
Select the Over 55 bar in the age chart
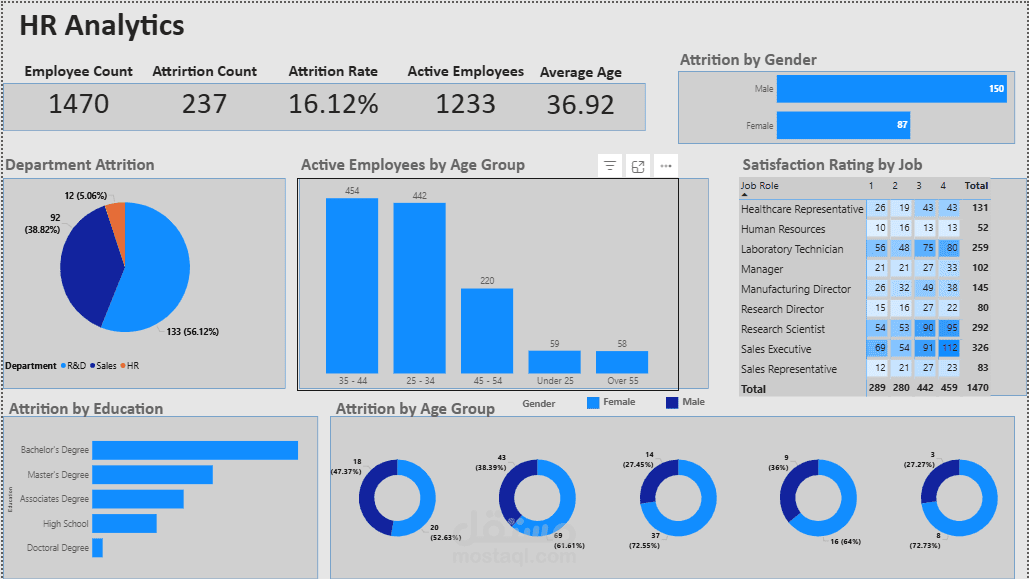coord(623,360)
